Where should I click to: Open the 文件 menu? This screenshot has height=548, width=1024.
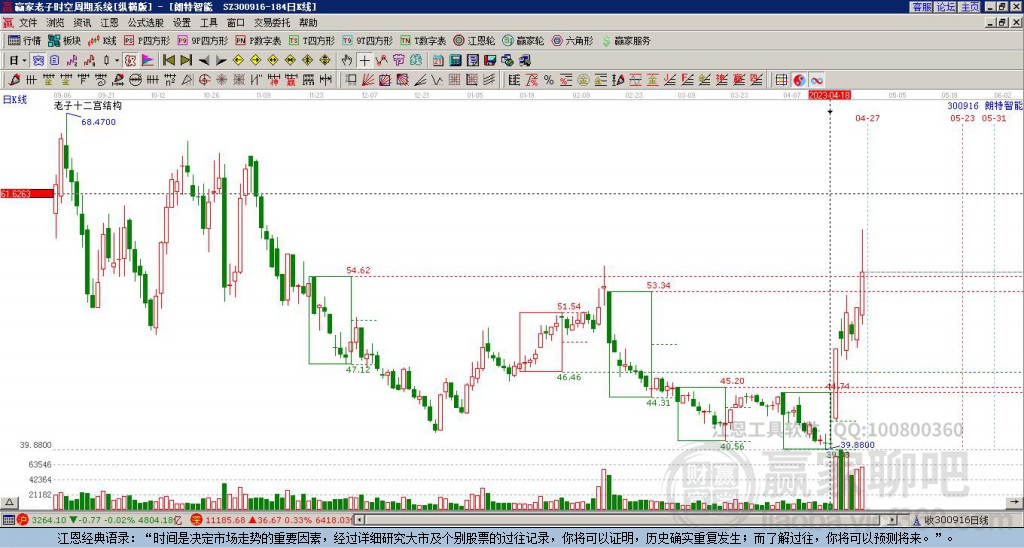coord(27,23)
